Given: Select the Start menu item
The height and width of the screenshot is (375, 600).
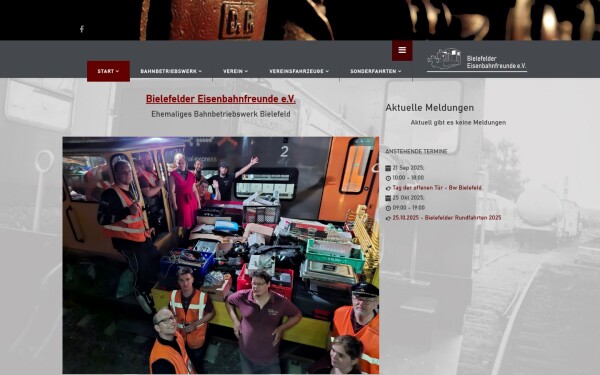Looking at the screenshot, I should 108,71.
